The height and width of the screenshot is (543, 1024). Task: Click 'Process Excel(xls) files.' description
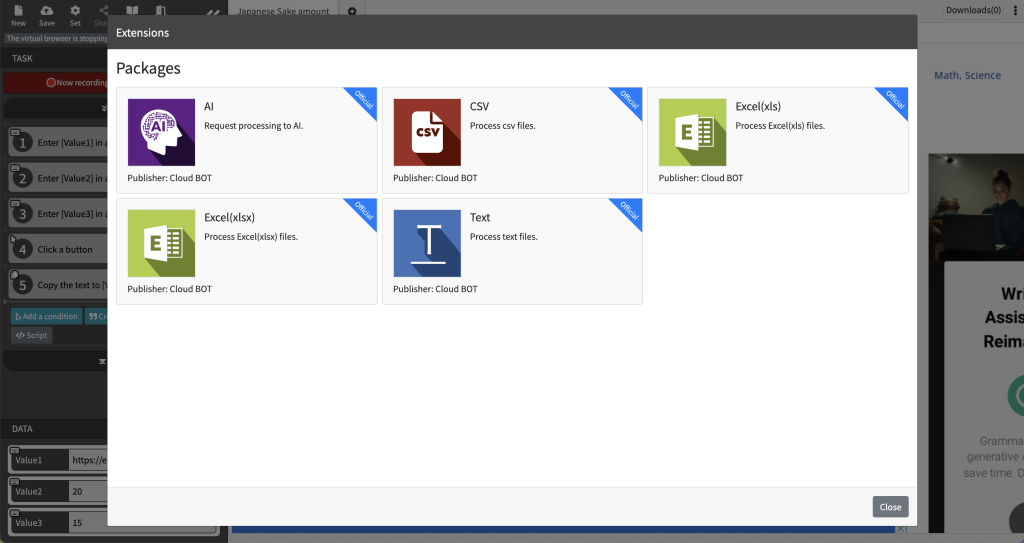coord(780,126)
